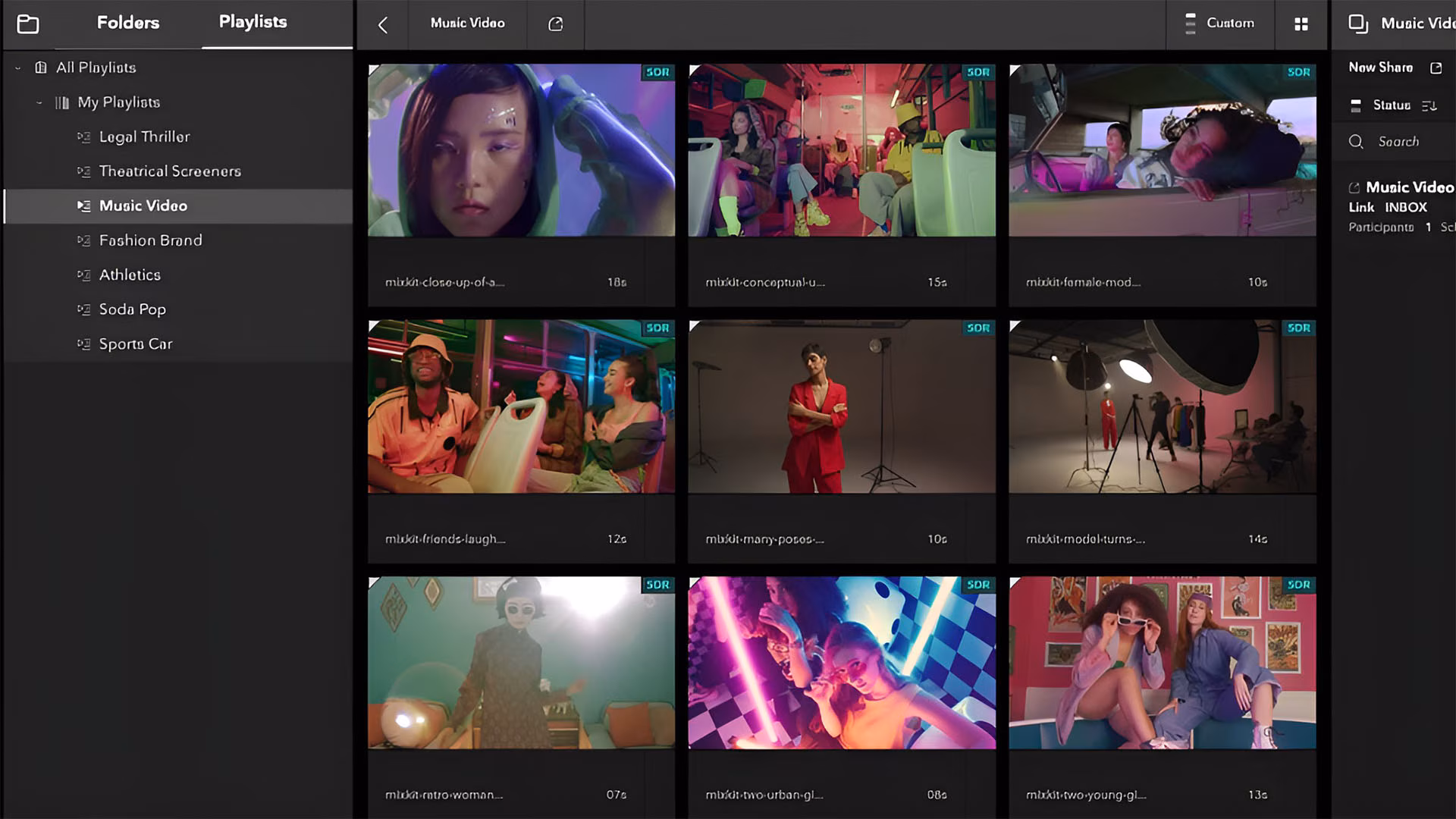Screen dimensions: 1456x819
Task: Click the INBOX label in share panel
Action: click(1406, 208)
